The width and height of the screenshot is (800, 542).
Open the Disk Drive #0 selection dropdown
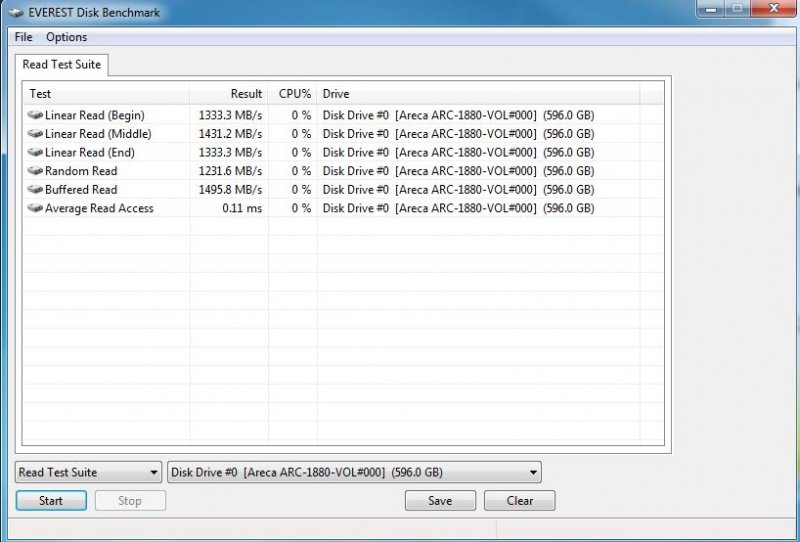(x=354, y=472)
